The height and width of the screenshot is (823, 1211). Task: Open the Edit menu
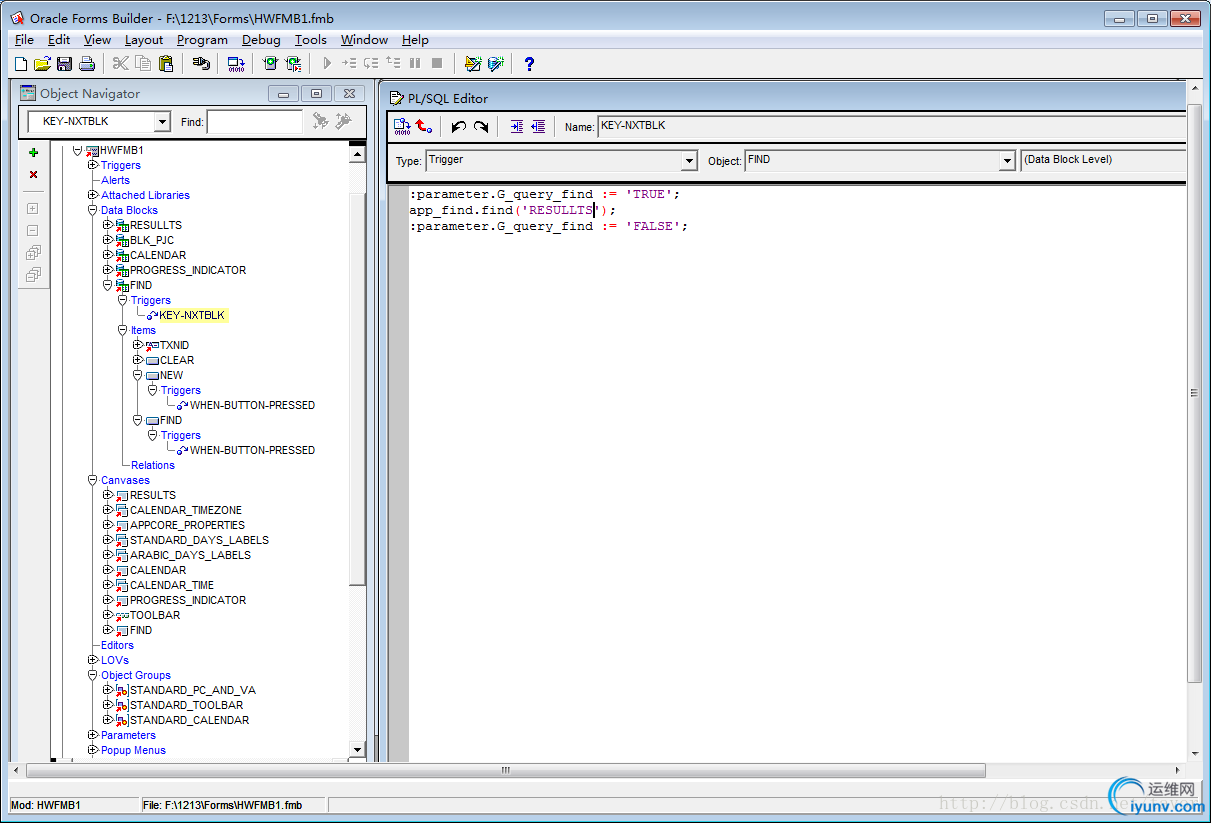[59, 40]
